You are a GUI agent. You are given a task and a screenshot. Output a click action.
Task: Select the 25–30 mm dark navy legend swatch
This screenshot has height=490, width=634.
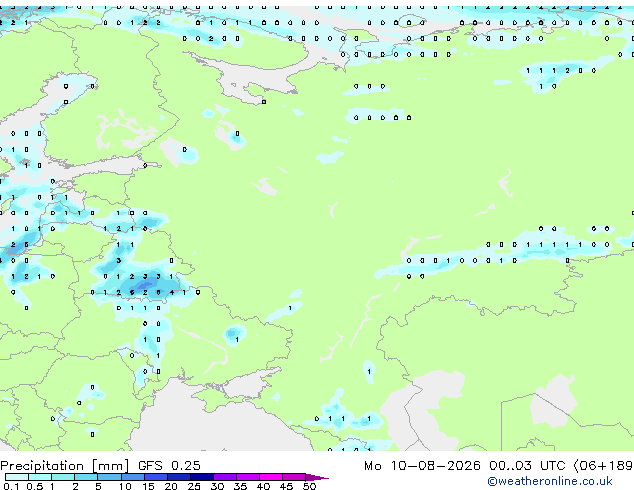[x=202, y=477]
